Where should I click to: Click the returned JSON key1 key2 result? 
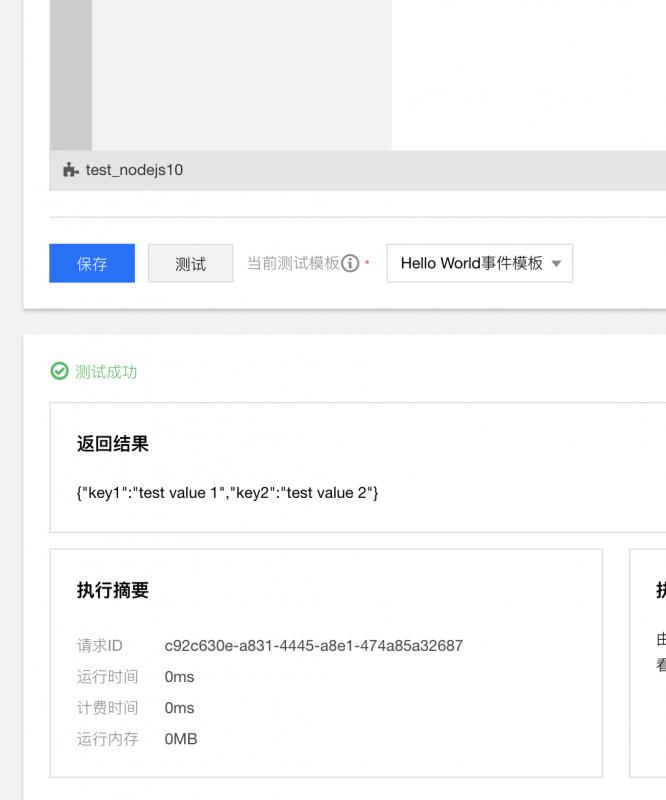point(227,493)
